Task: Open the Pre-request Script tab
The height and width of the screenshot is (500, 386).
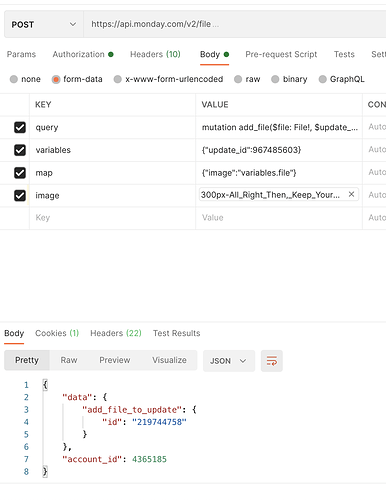Action: (x=281, y=54)
